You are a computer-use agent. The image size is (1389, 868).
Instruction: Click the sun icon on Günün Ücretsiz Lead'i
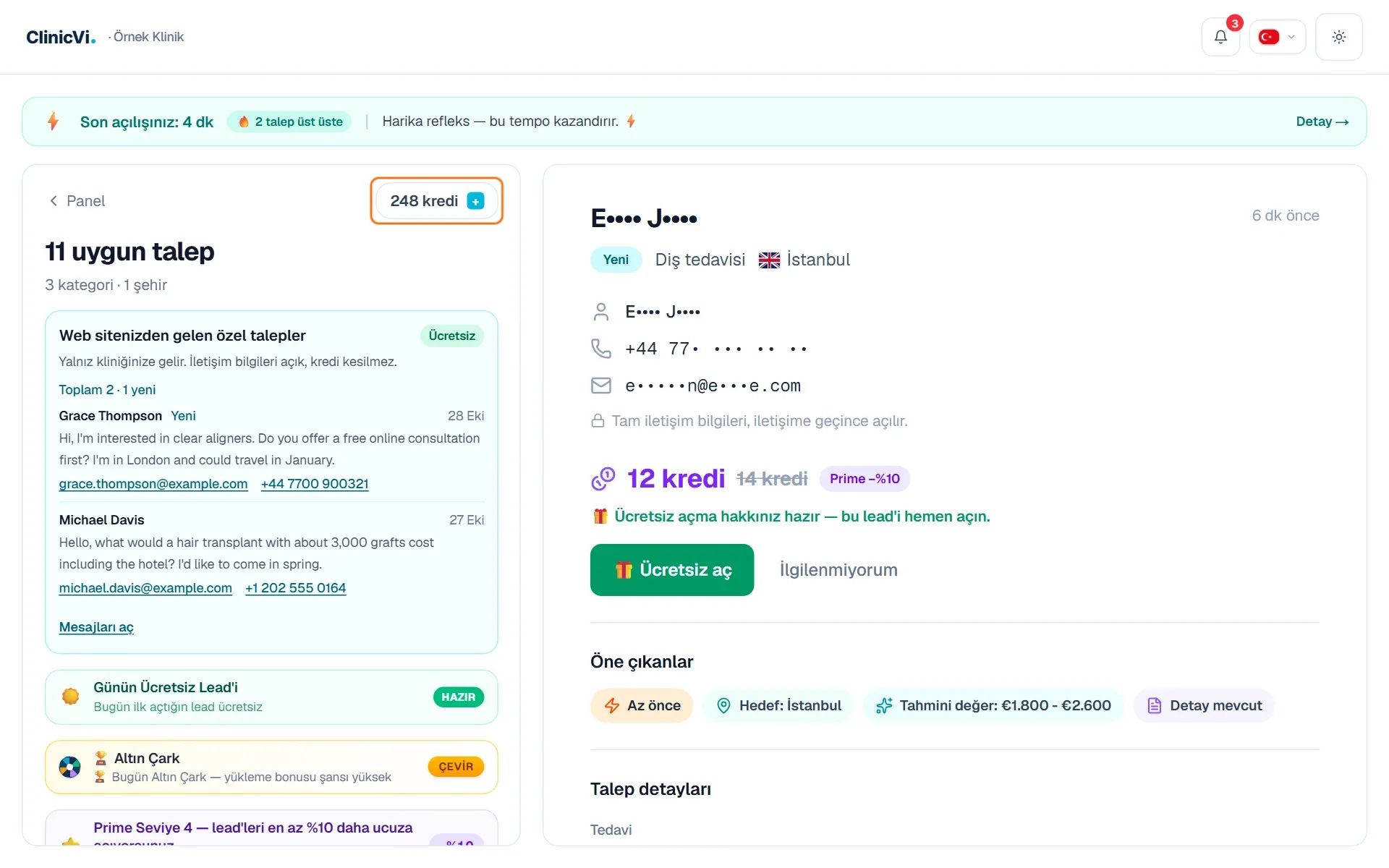pos(71,697)
